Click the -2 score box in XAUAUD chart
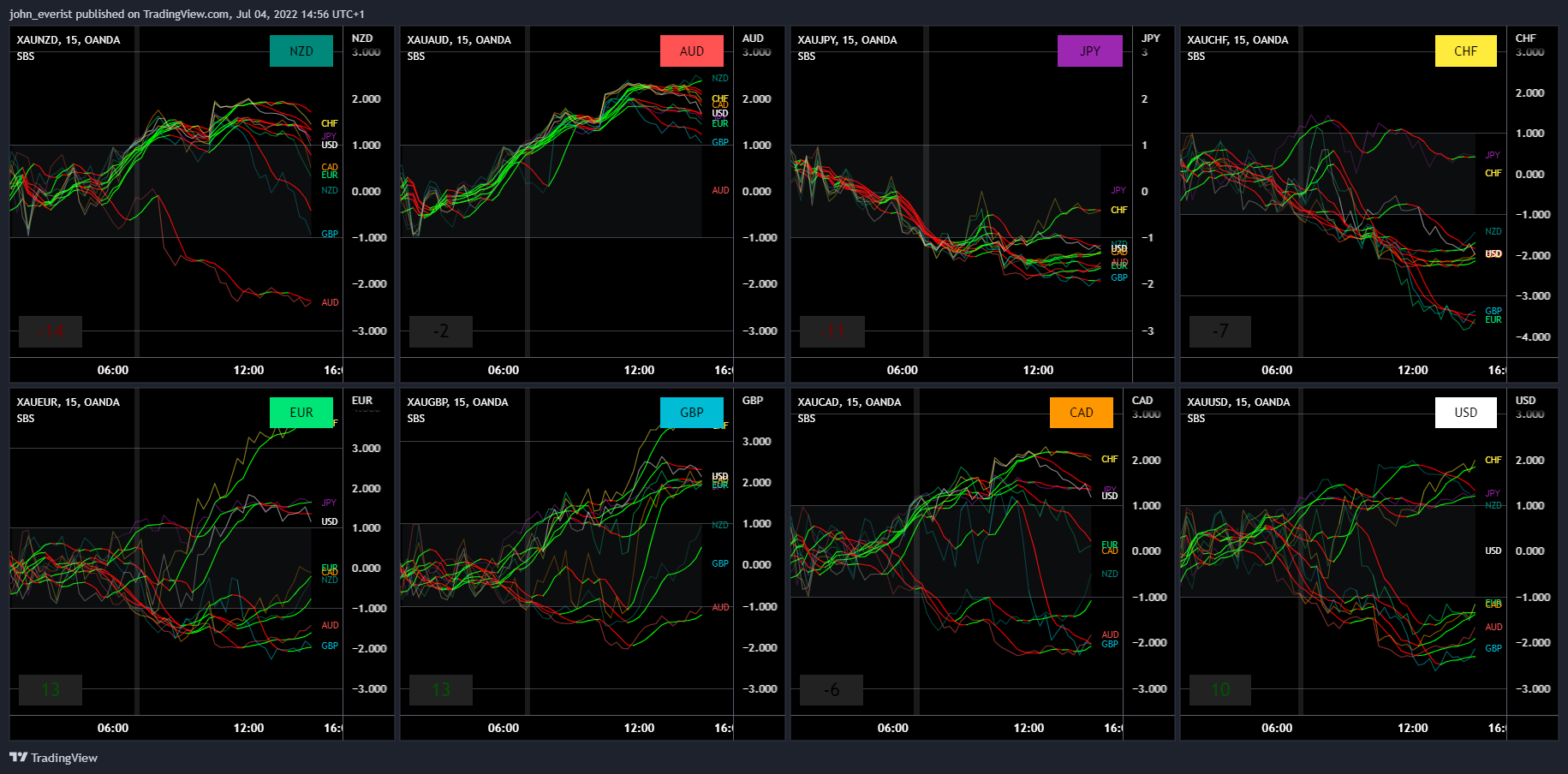Image resolution: width=1568 pixels, height=774 pixels. [441, 331]
